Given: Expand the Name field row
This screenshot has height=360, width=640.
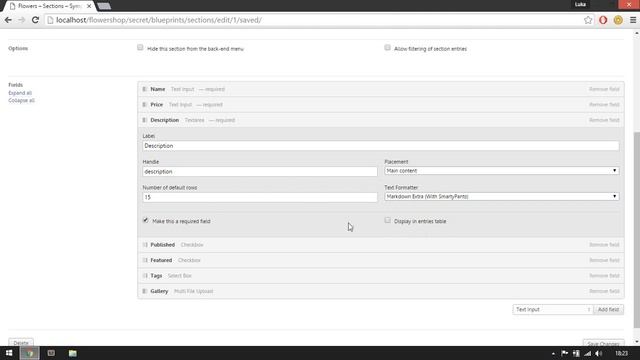Looking at the screenshot, I should click(380, 89).
